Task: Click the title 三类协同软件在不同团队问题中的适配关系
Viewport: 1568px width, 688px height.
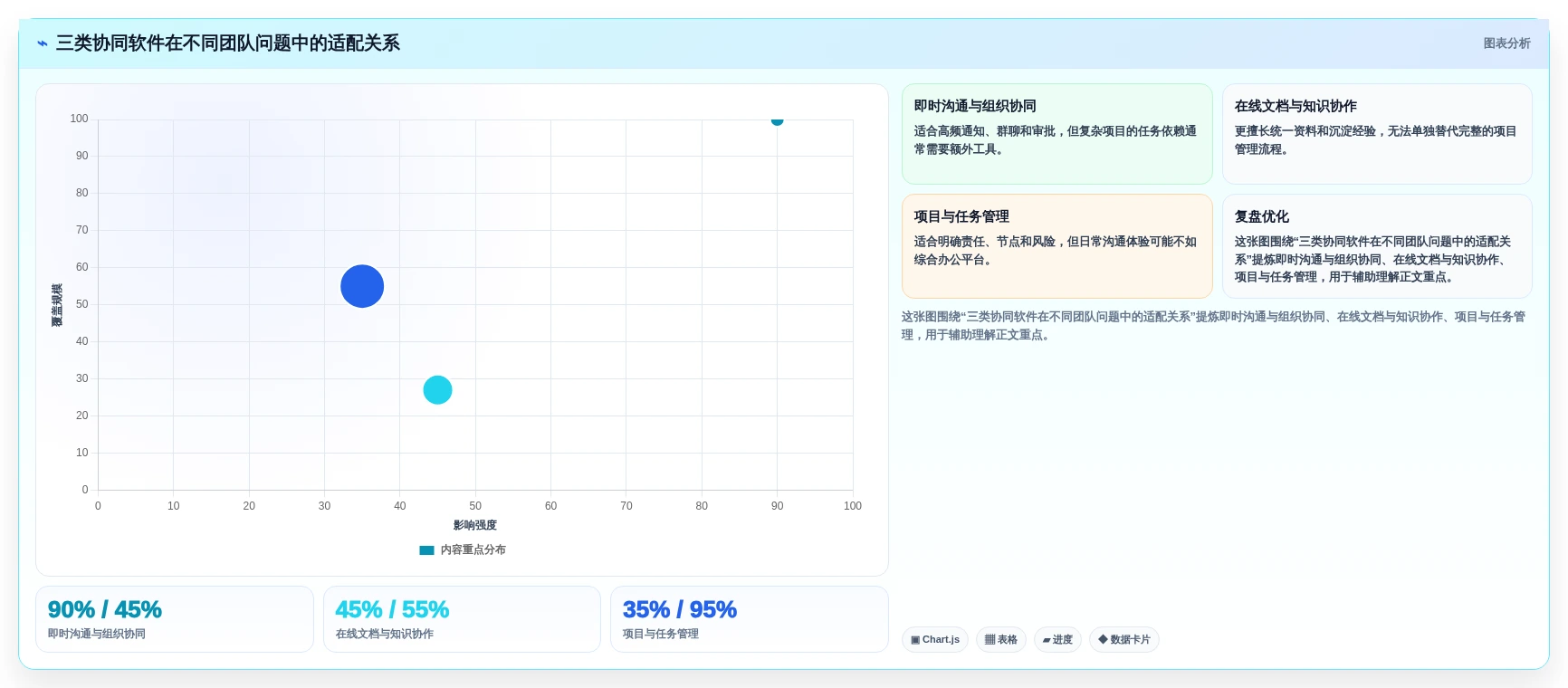Action: 228,43
